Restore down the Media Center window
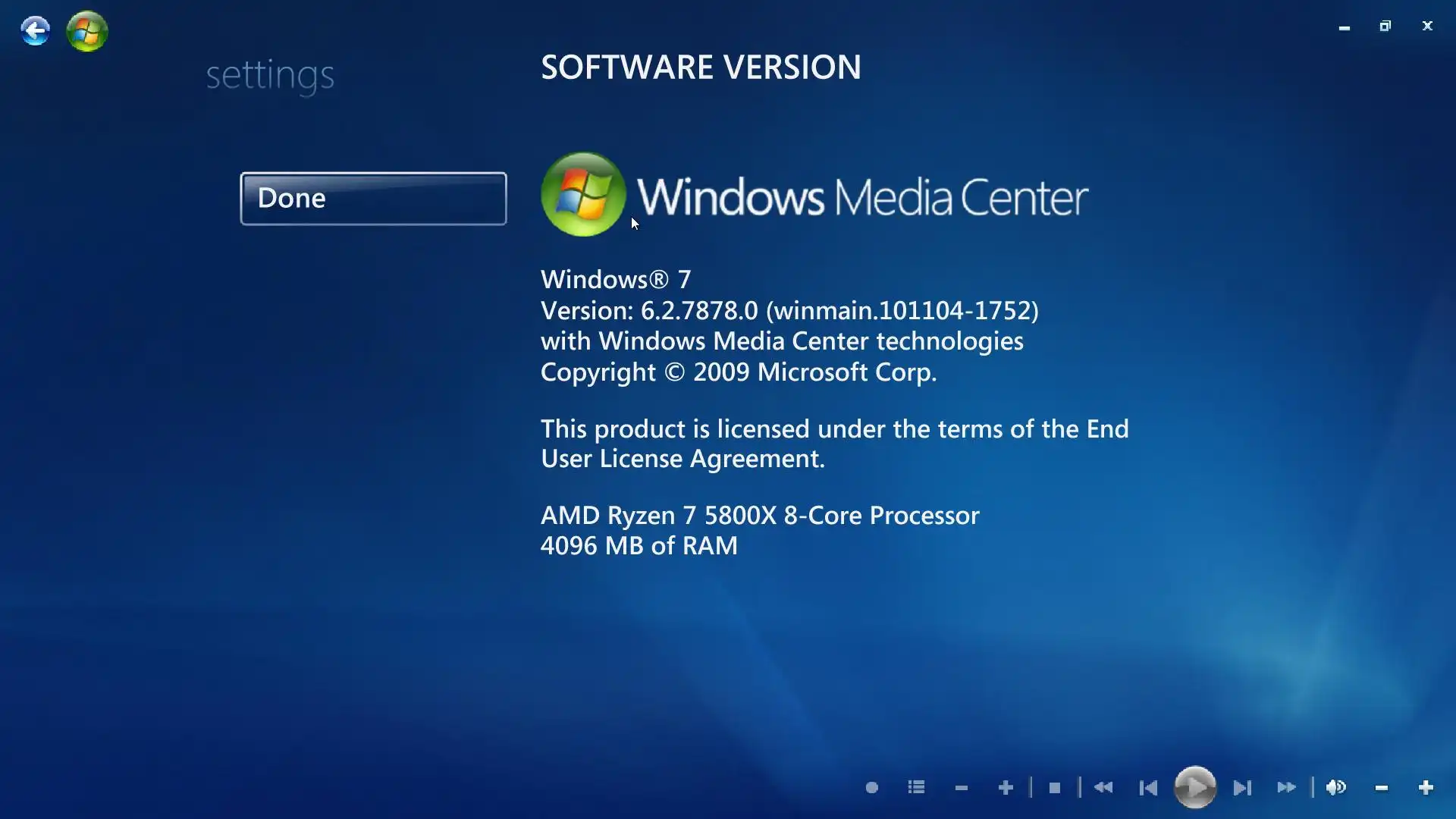The image size is (1456, 819). 1385,26
